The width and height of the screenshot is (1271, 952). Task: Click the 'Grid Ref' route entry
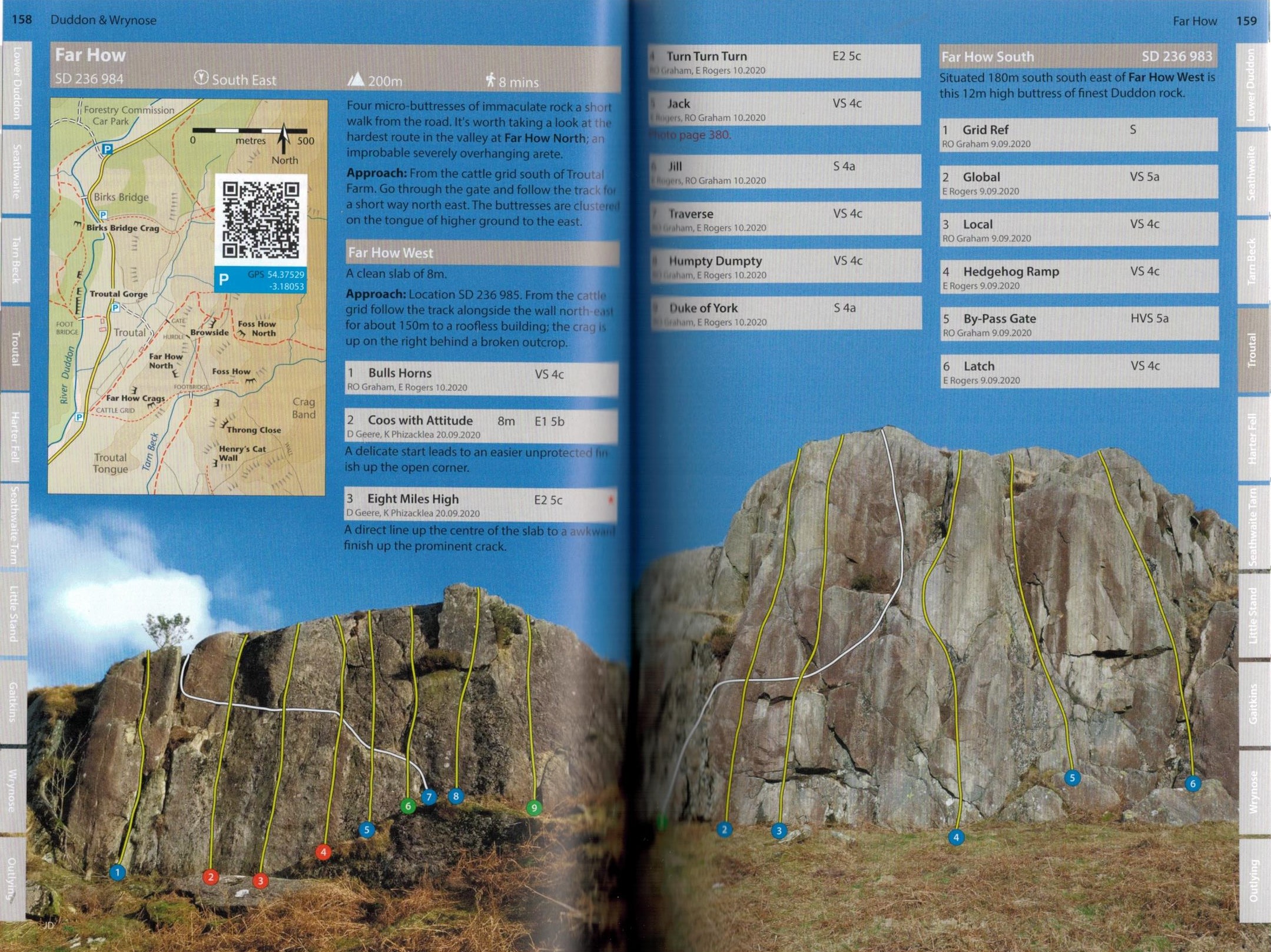click(x=1078, y=135)
